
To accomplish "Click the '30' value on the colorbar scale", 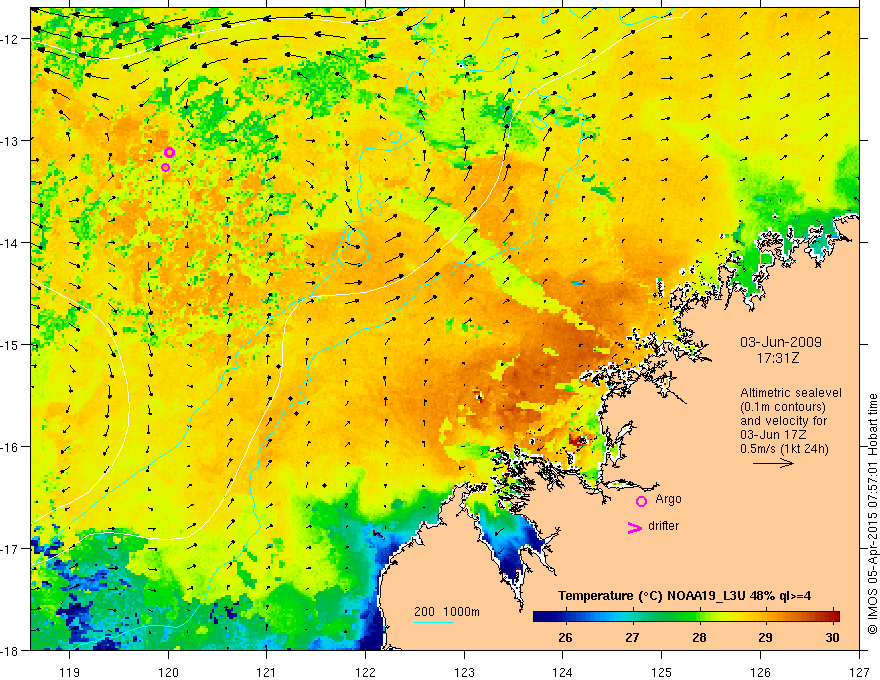I will tap(832, 637).
